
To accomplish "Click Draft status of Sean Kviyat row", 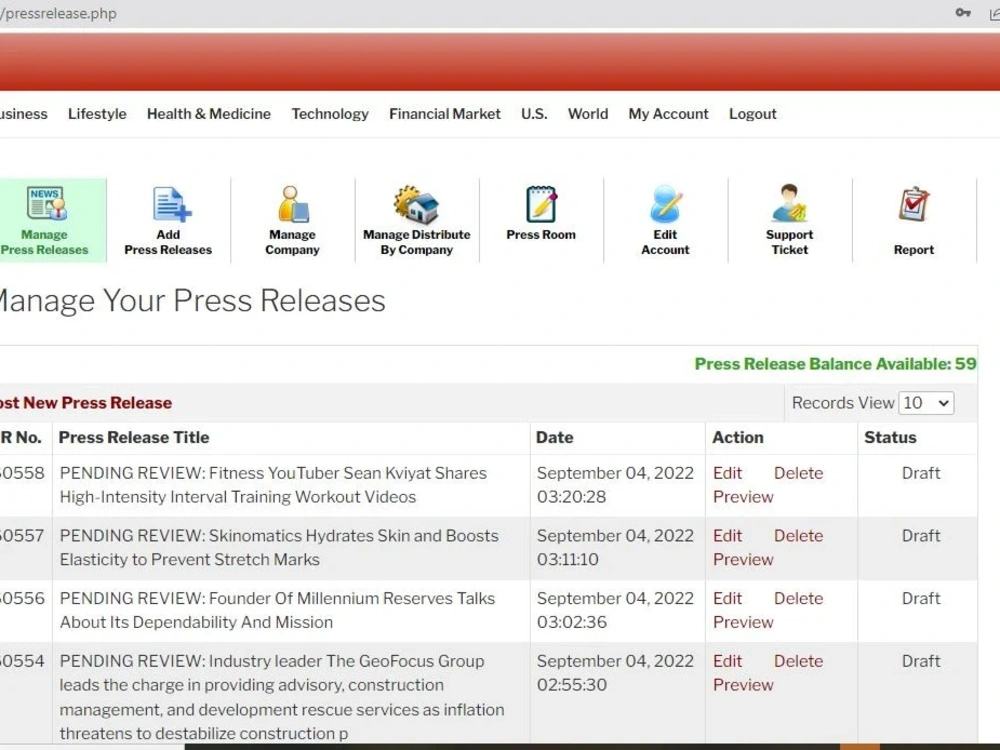I will [x=920, y=473].
